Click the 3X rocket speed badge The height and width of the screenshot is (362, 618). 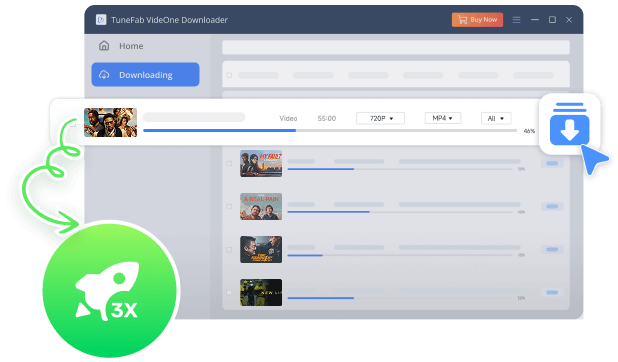pyautogui.click(x=110, y=291)
